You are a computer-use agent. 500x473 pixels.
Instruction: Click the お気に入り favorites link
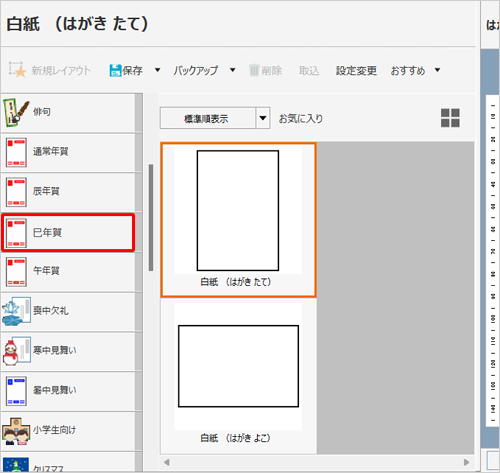tap(301, 118)
